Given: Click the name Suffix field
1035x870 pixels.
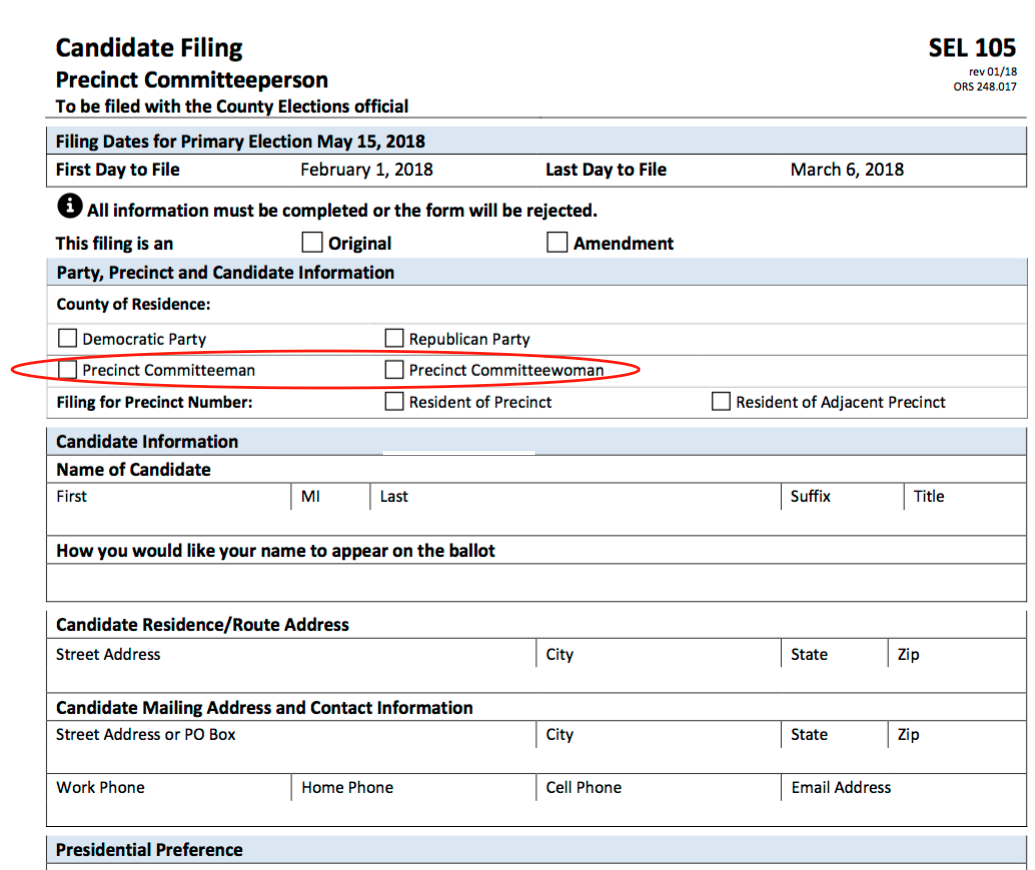Looking at the screenshot, I should point(842,517).
